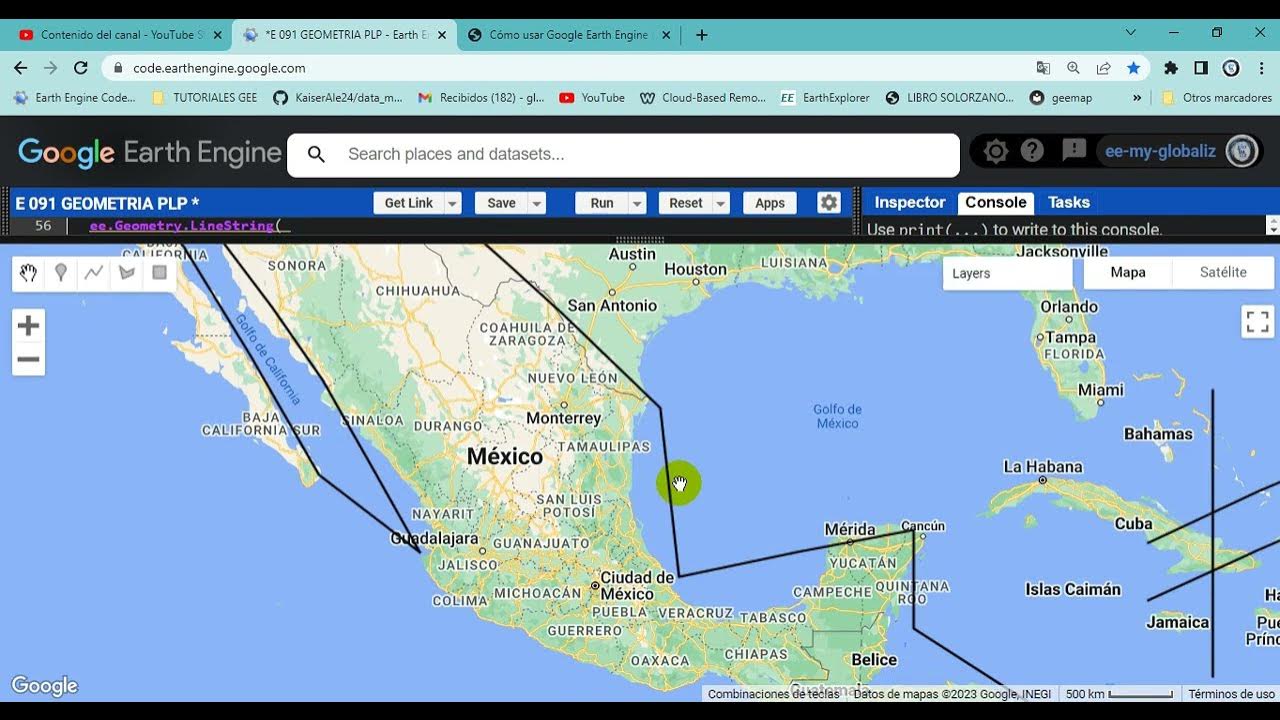Select the pan hand map tool
The image size is (1280, 720).
pos(28,273)
